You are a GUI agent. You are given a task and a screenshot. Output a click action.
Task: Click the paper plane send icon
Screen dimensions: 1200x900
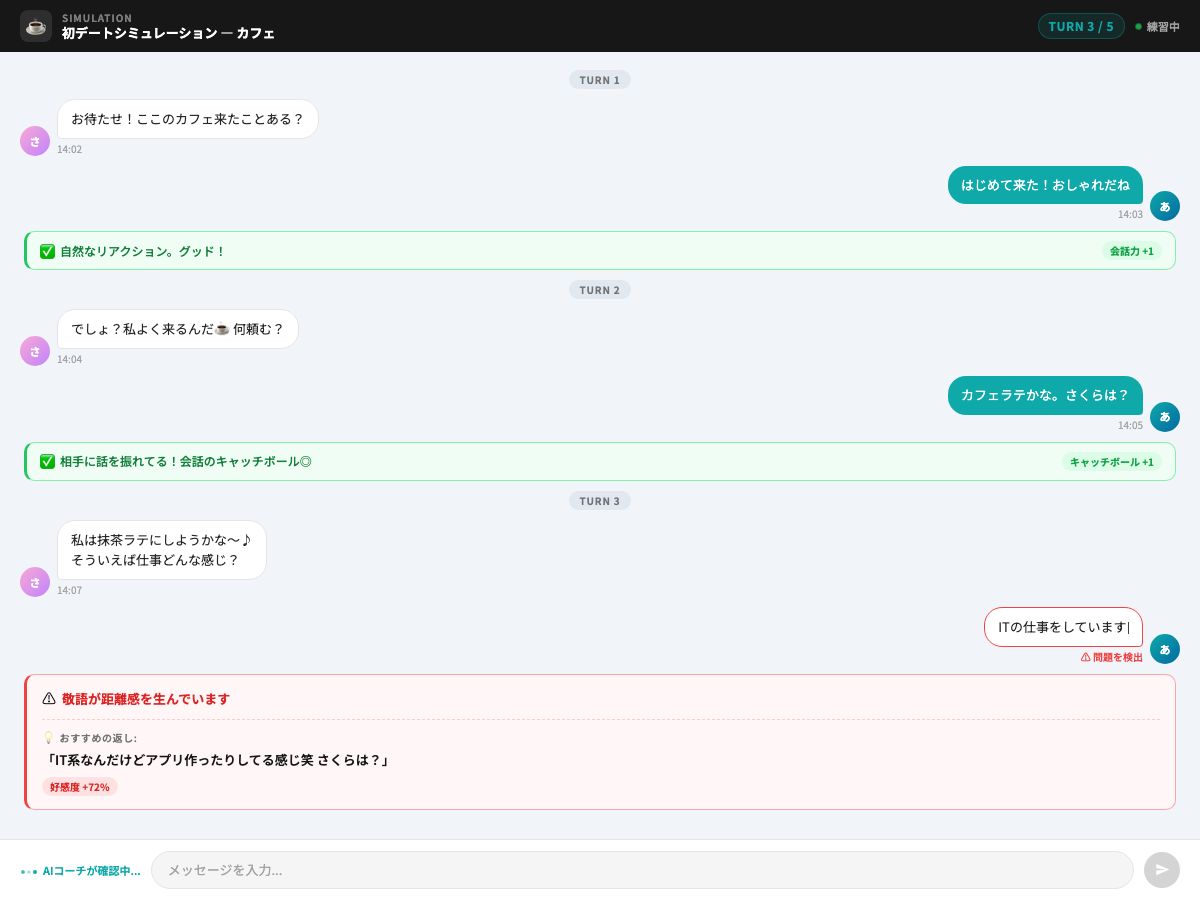(1161, 869)
